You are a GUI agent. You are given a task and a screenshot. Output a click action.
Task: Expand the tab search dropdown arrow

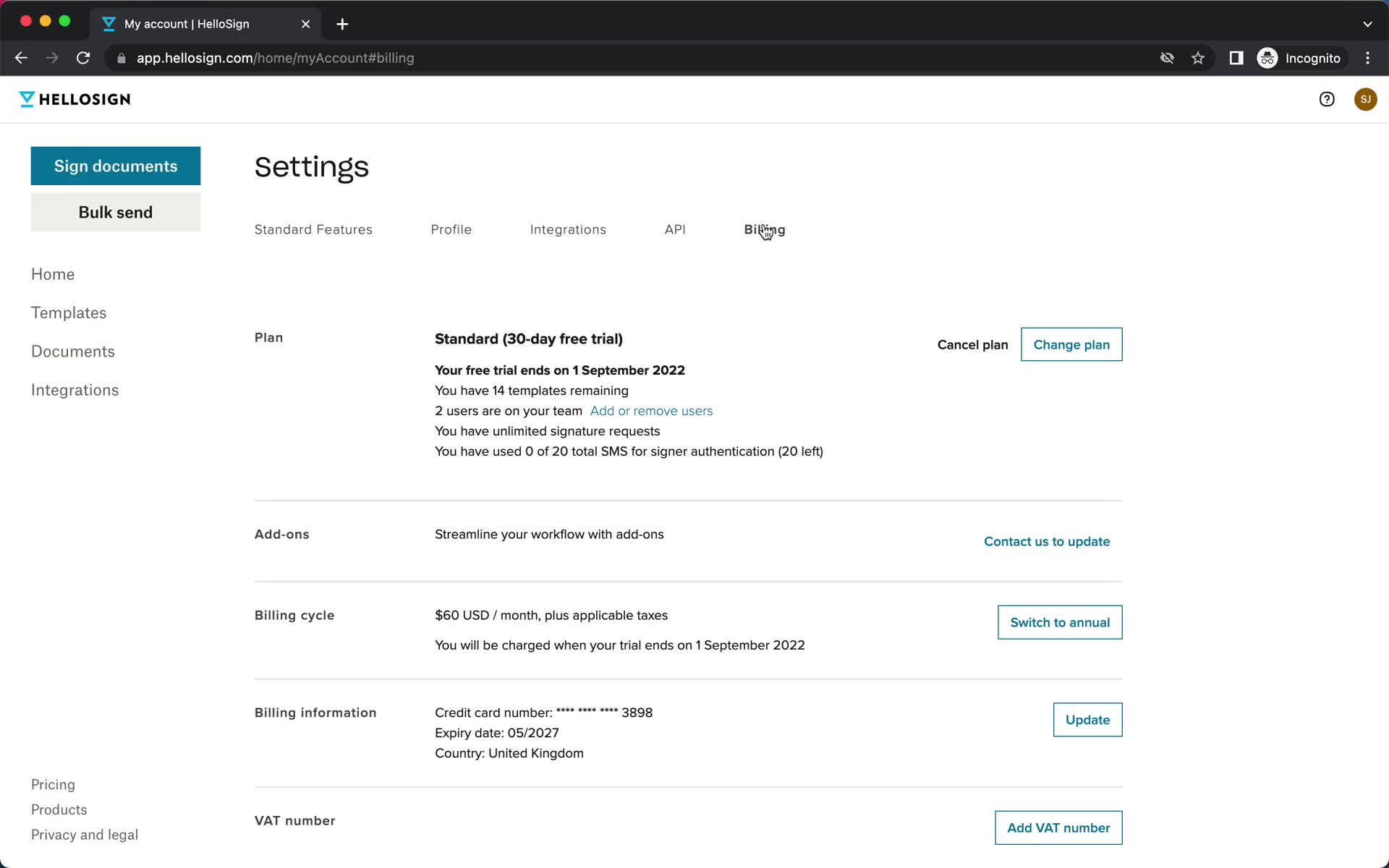[x=1367, y=24]
